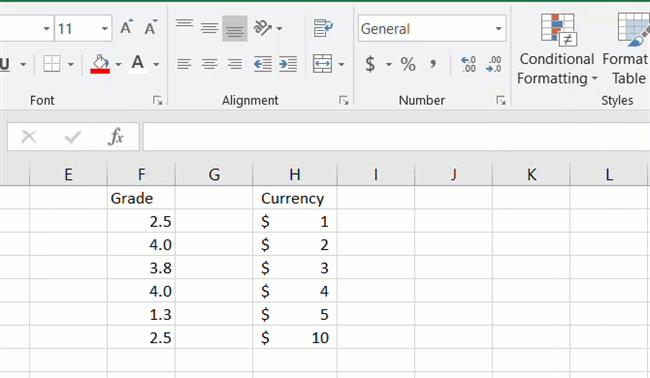Click the Decrease Font Size icon
The image size is (650, 378).
click(150, 28)
